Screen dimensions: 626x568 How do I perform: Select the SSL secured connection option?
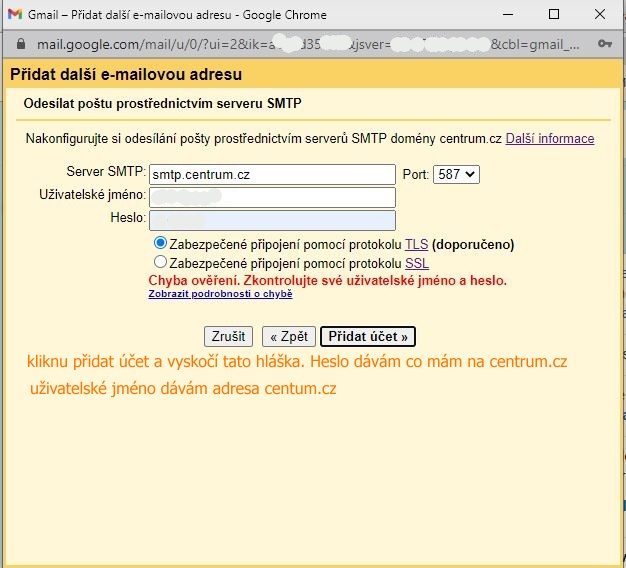(x=160, y=263)
